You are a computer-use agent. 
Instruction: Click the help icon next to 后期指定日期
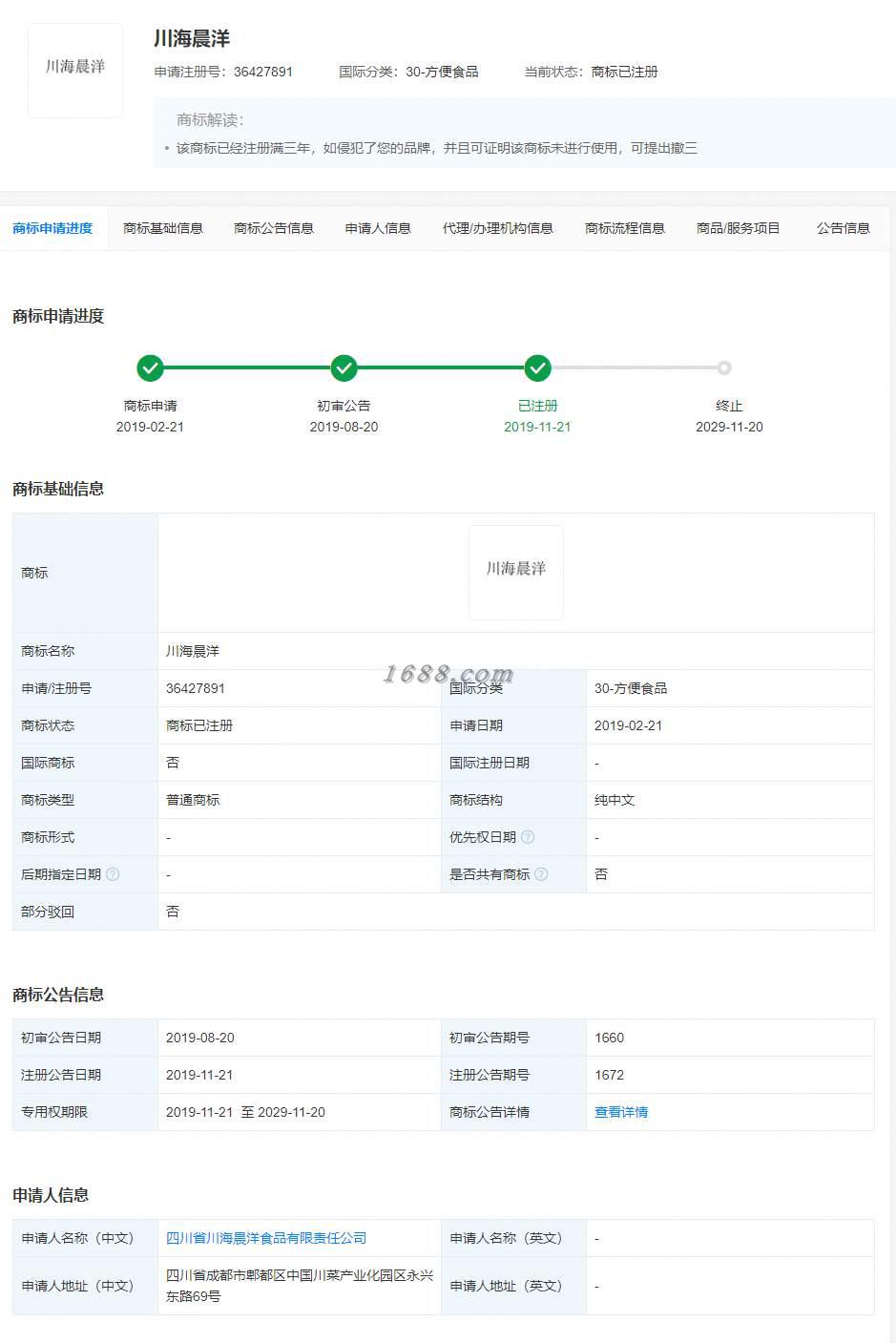click(x=113, y=874)
